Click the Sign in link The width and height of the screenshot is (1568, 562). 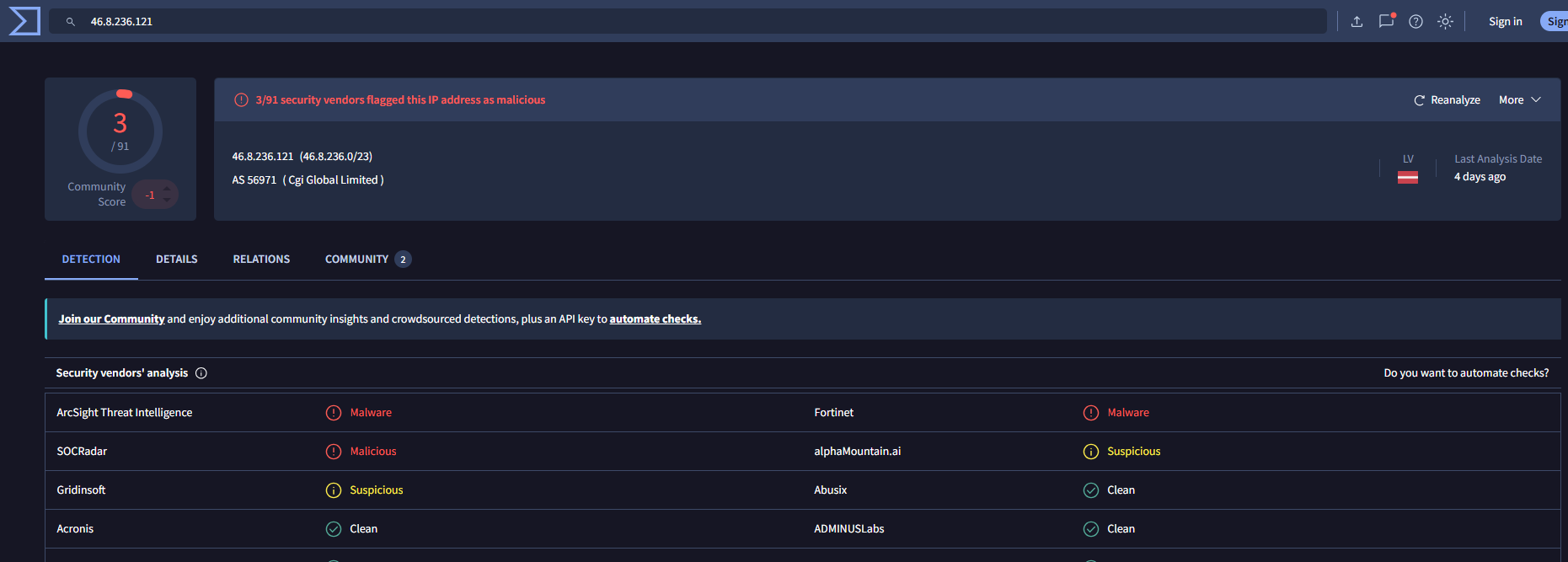(x=1505, y=22)
